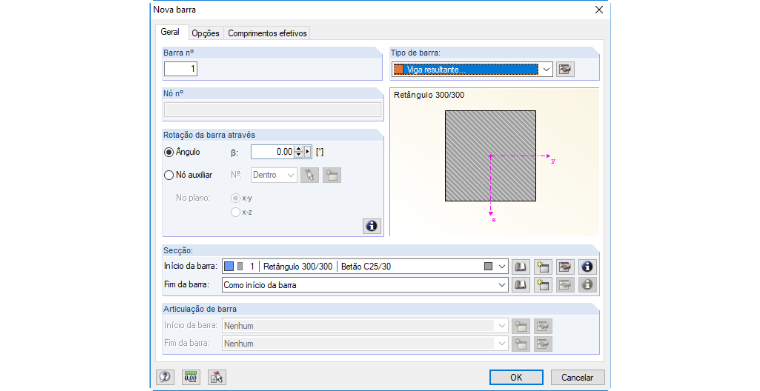Open articulação Fim da barra Nenhum dropdown
The width and height of the screenshot is (760, 391).
tap(502, 344)
